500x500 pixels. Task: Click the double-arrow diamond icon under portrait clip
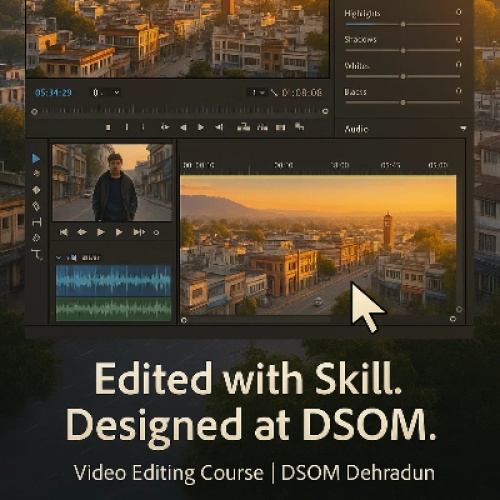coord(82,232)
